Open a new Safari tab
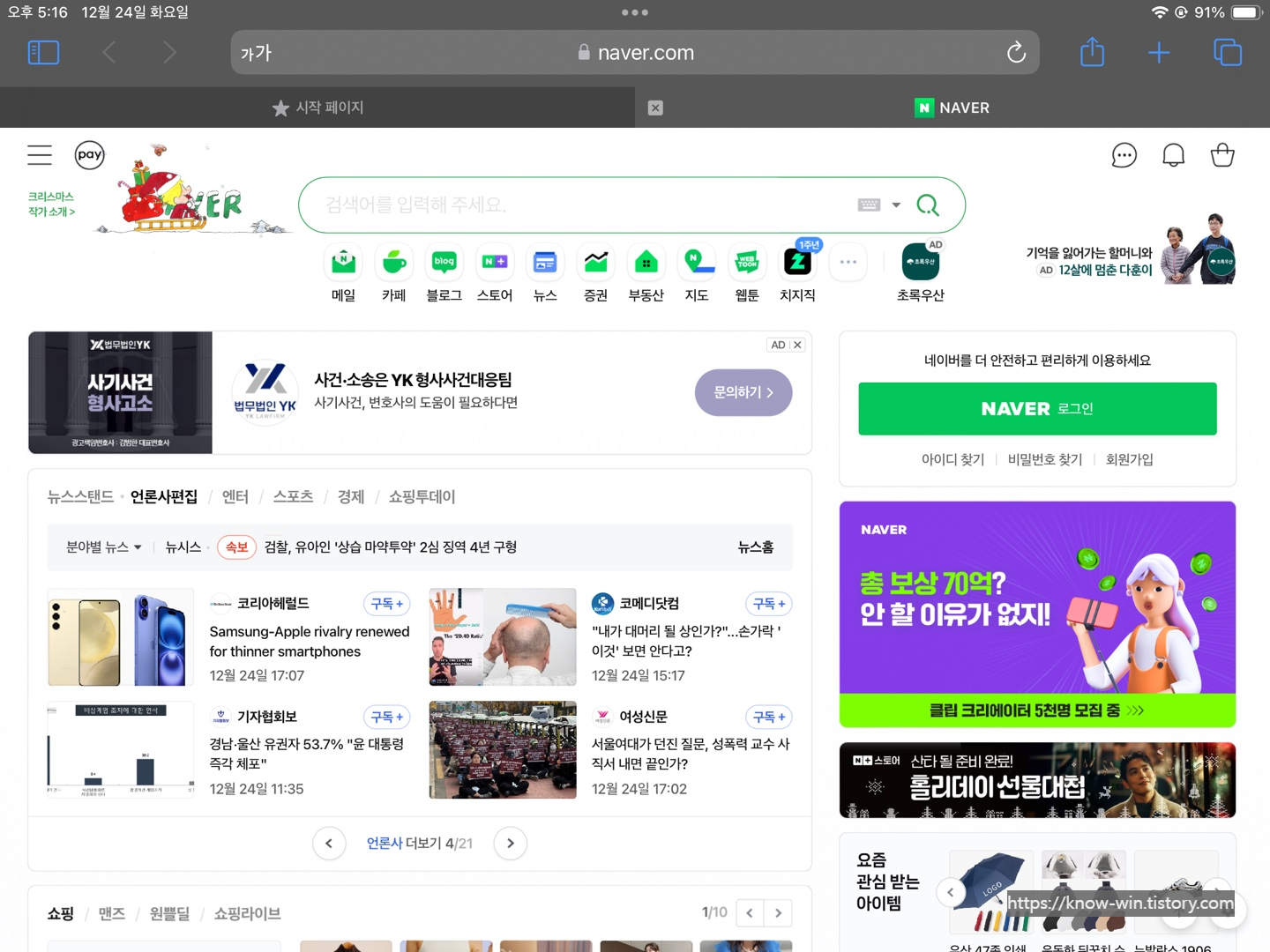This screenshot has width=1270, height=952. 1159,53
